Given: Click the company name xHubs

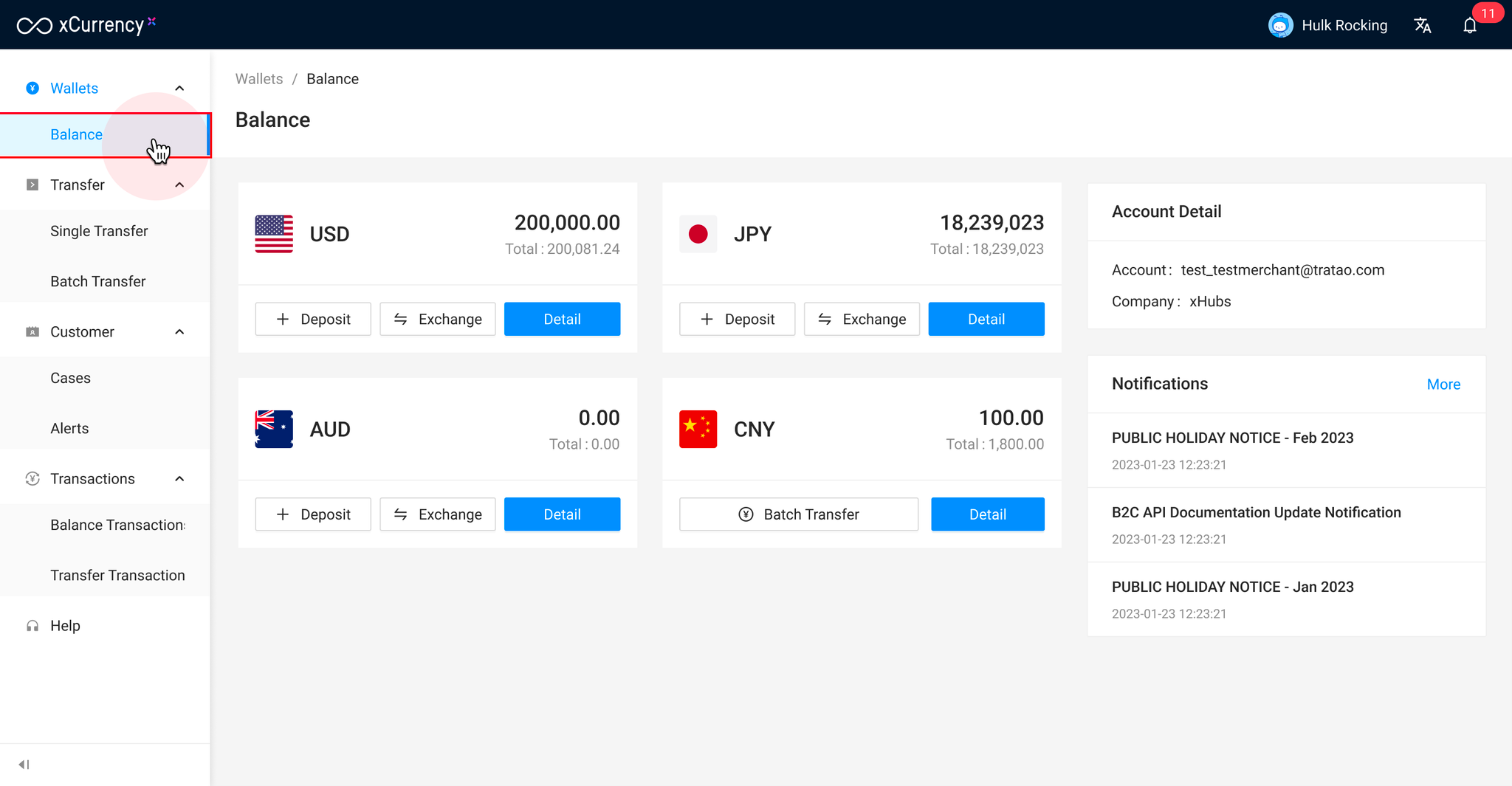Looking at the screenshot, I should coord(1210,302).
